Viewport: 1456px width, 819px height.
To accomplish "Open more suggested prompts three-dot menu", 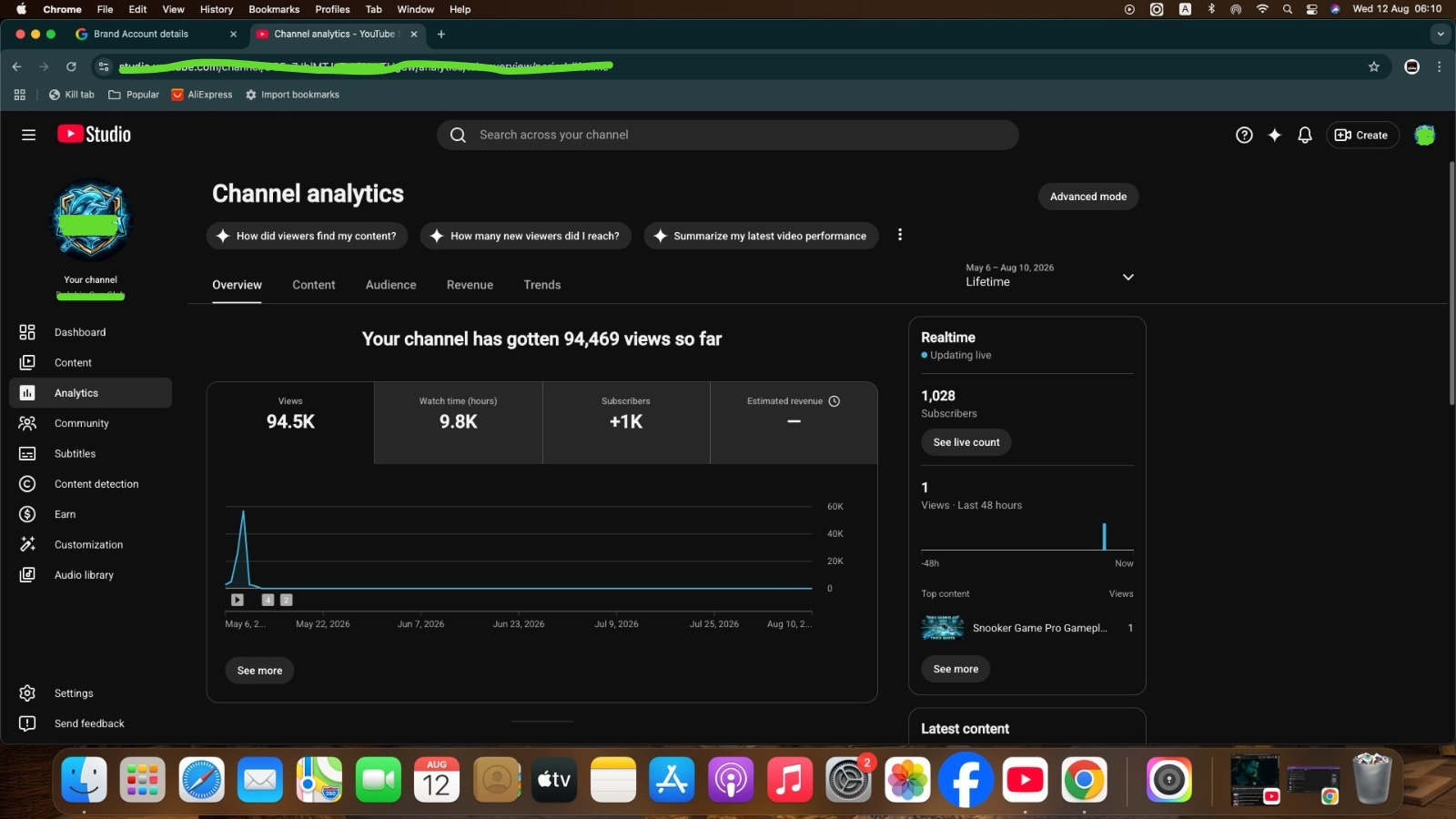I will (x=900, y=235).
